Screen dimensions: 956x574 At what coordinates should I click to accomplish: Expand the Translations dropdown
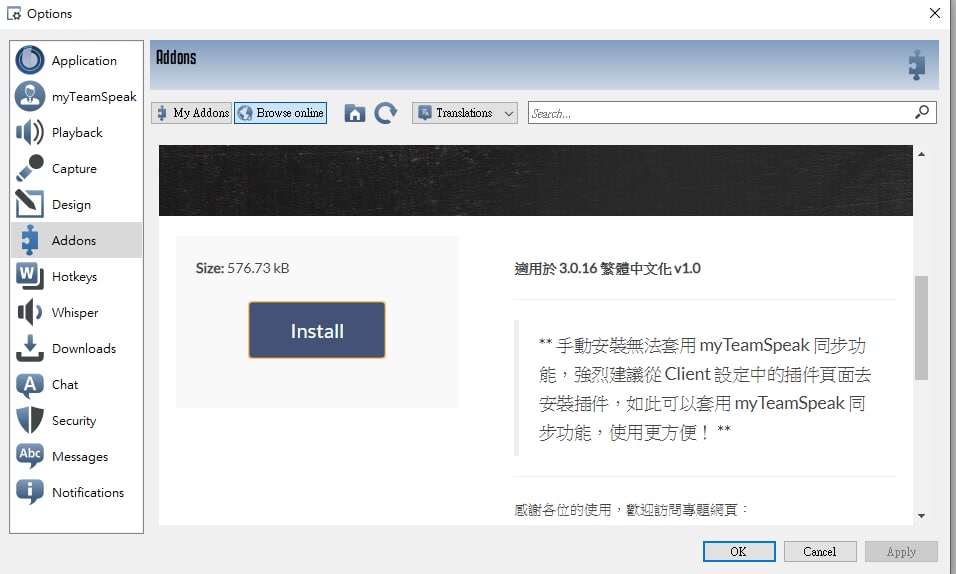point(465,113)
